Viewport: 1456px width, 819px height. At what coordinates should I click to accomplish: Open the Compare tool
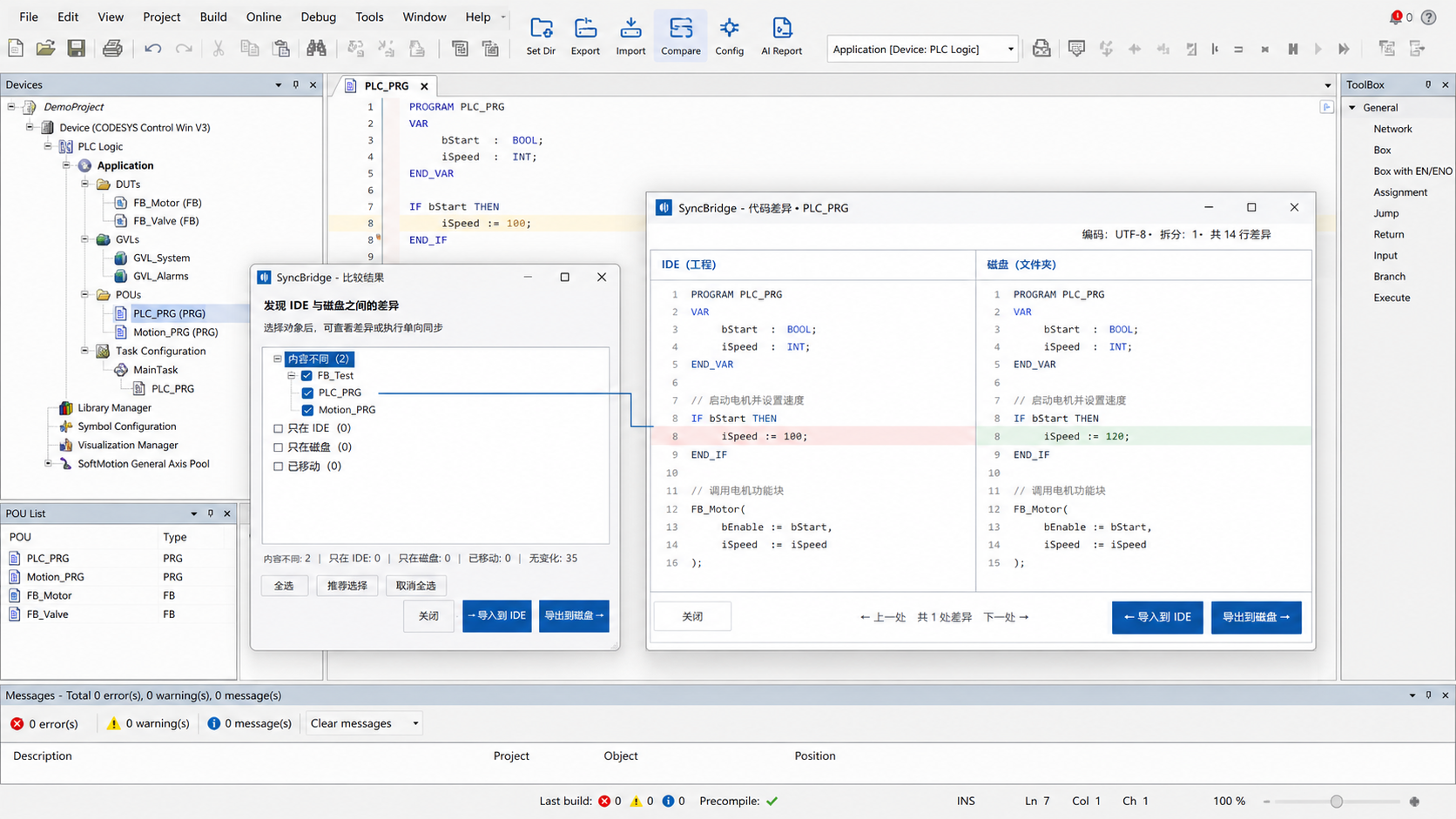click(x=680, y=36)
